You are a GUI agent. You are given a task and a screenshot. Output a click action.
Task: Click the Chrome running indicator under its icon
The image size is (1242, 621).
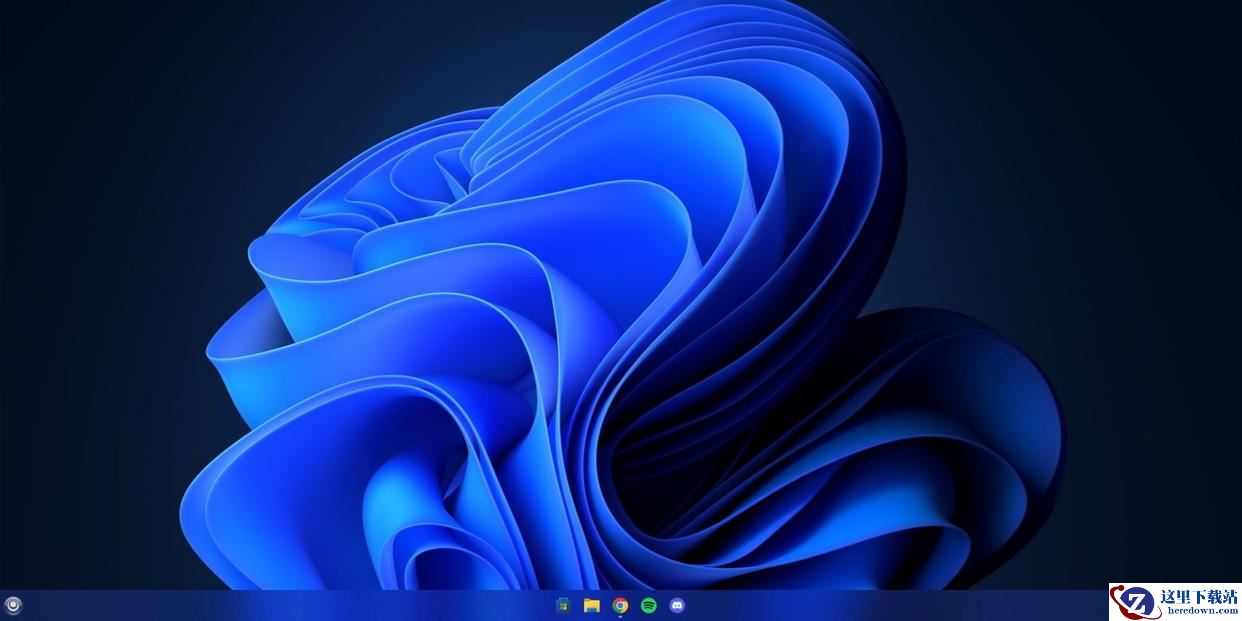pos(620,617)
